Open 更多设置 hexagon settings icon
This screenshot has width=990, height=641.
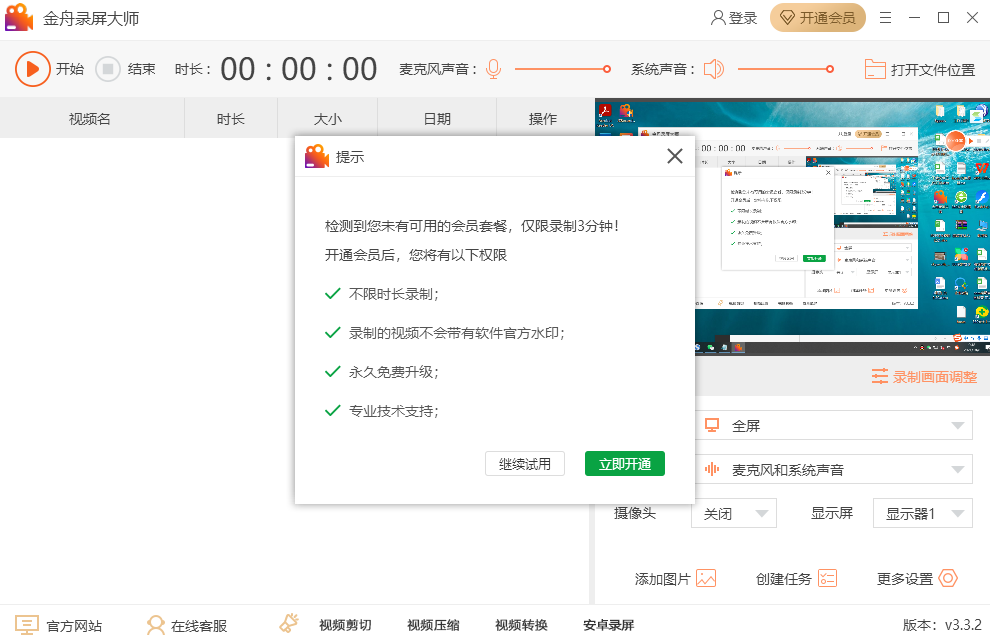[x=948, y=578]
